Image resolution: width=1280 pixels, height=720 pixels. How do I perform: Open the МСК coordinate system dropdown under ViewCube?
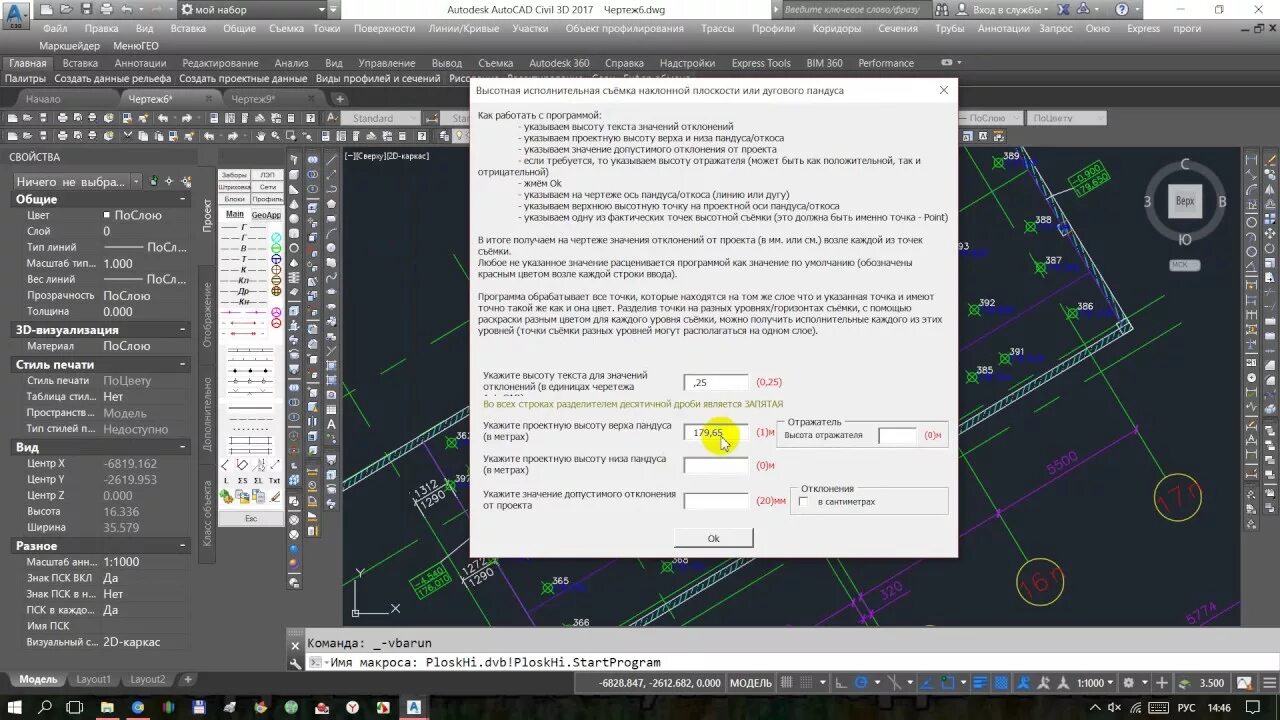click(x=1185, y=265)
